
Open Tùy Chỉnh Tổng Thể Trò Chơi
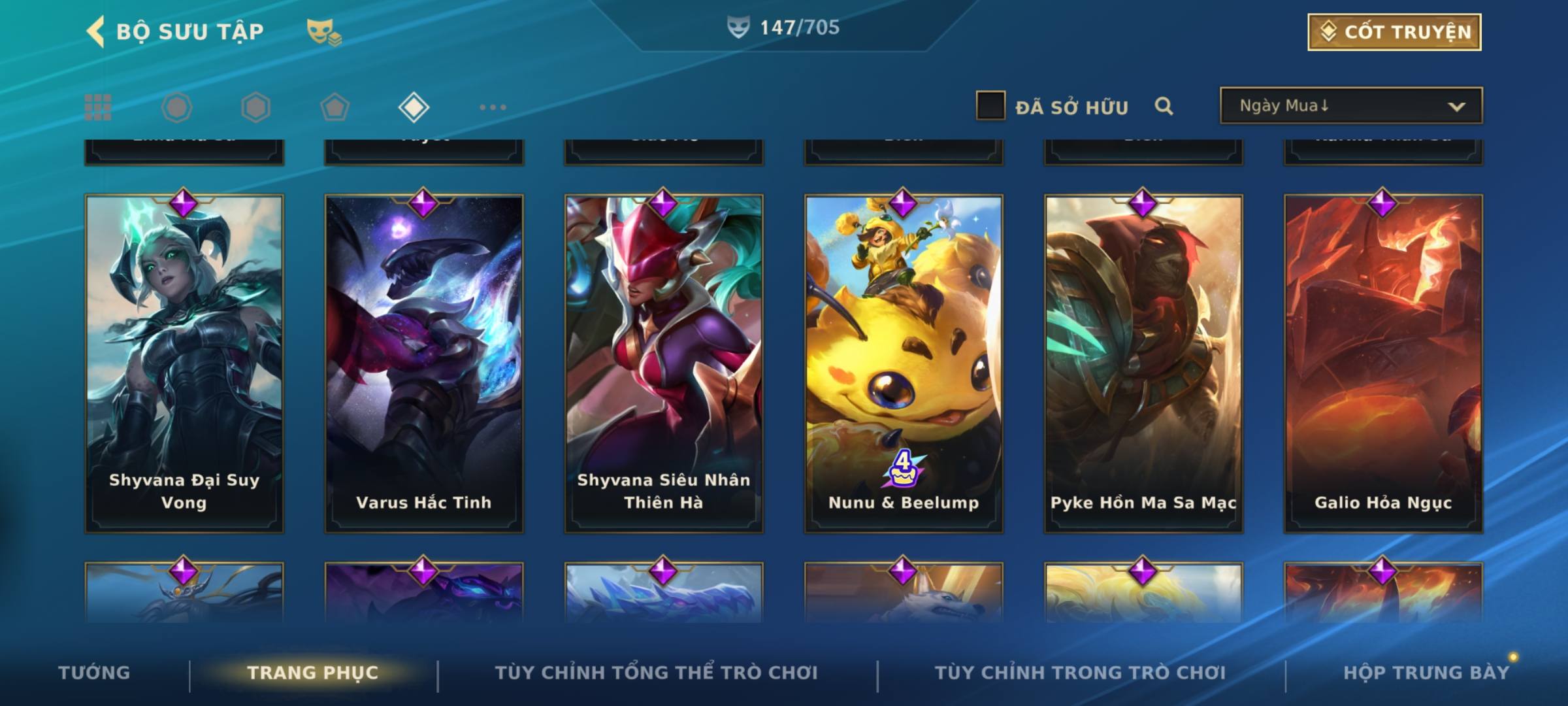pos(656,672)
